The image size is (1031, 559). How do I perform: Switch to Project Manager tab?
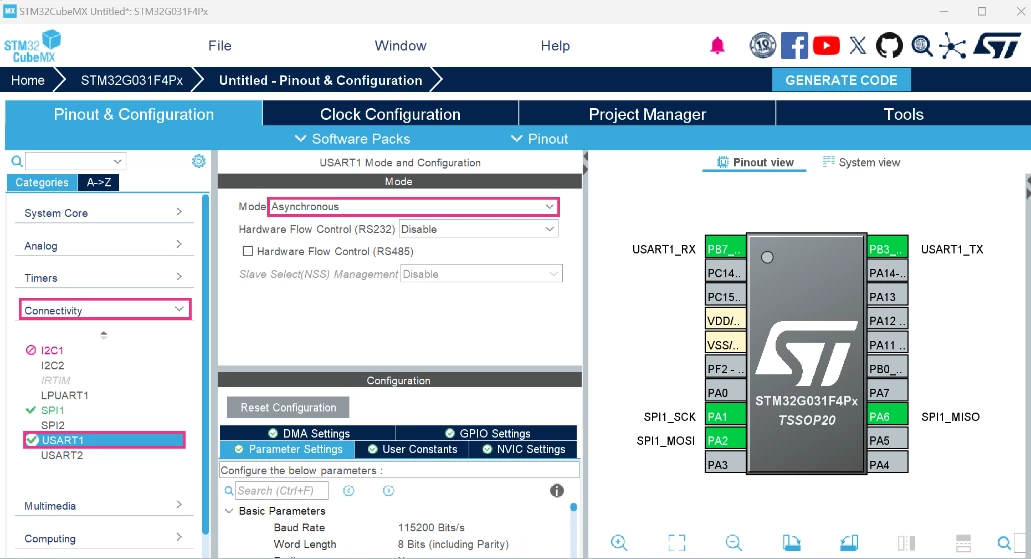tap(647, 114)
